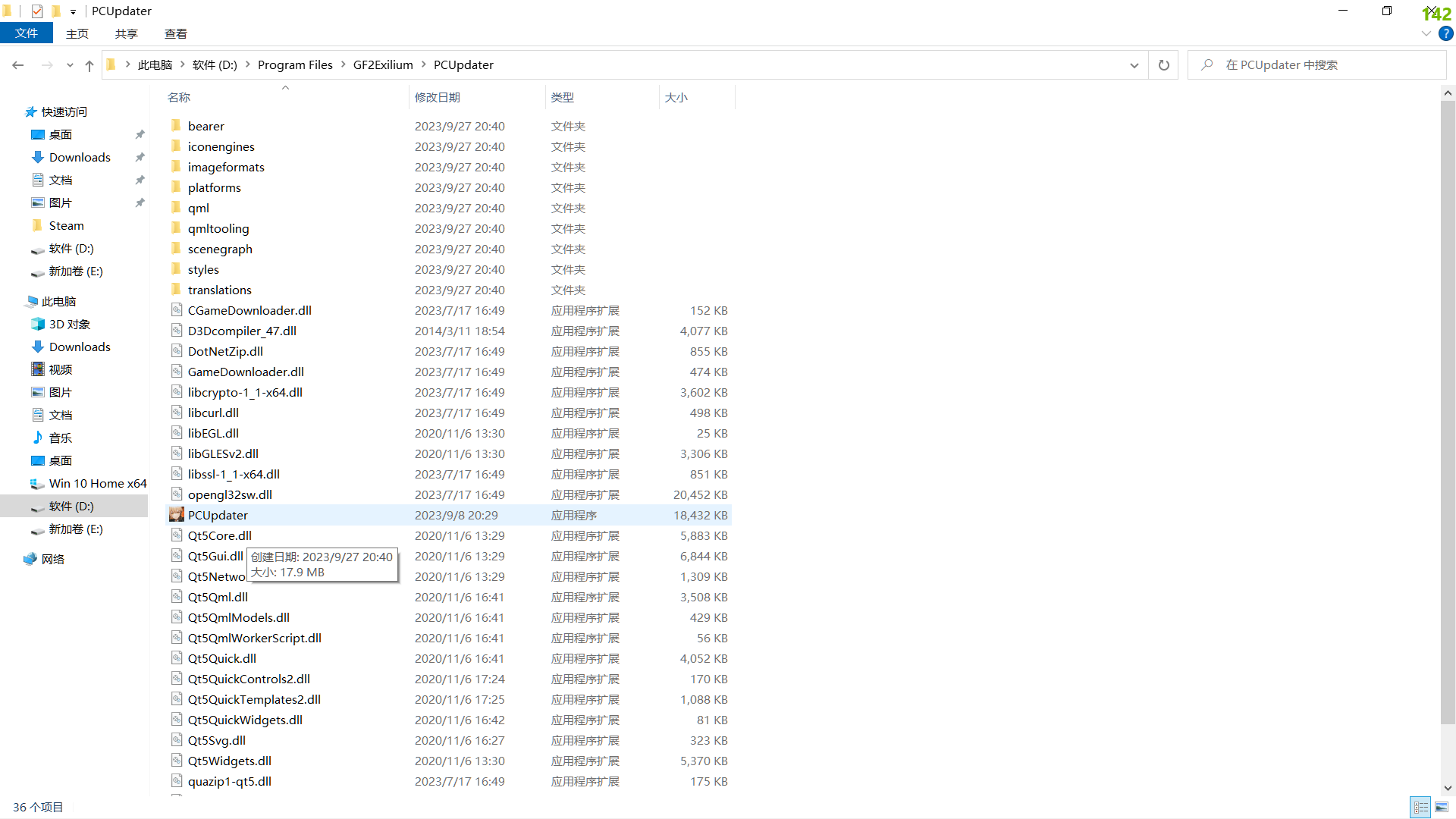Click the Back navigation arrow
1456x819 pixels.
(x=18, y=65)
